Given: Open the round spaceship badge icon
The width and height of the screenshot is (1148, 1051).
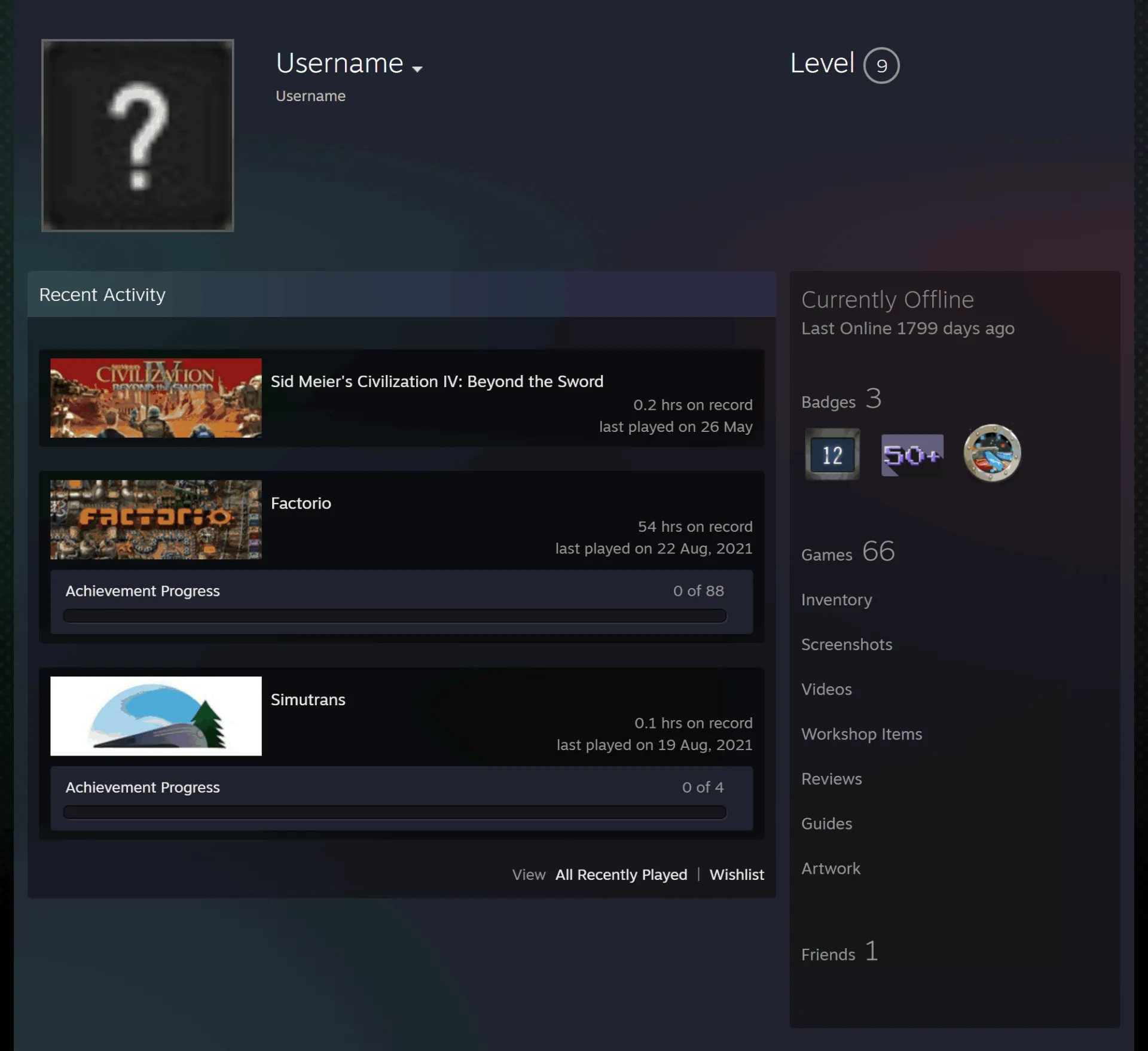Looking at the screenshot, I should 992,453.
